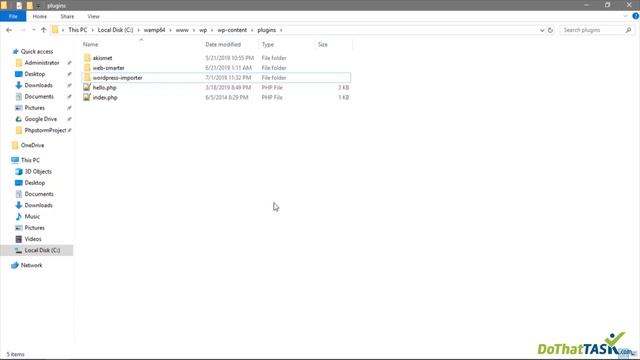The height and width of the screenshot is (360, 640).
Task: Open quick access toolbar customize dropdown
Action: point(38,6)
